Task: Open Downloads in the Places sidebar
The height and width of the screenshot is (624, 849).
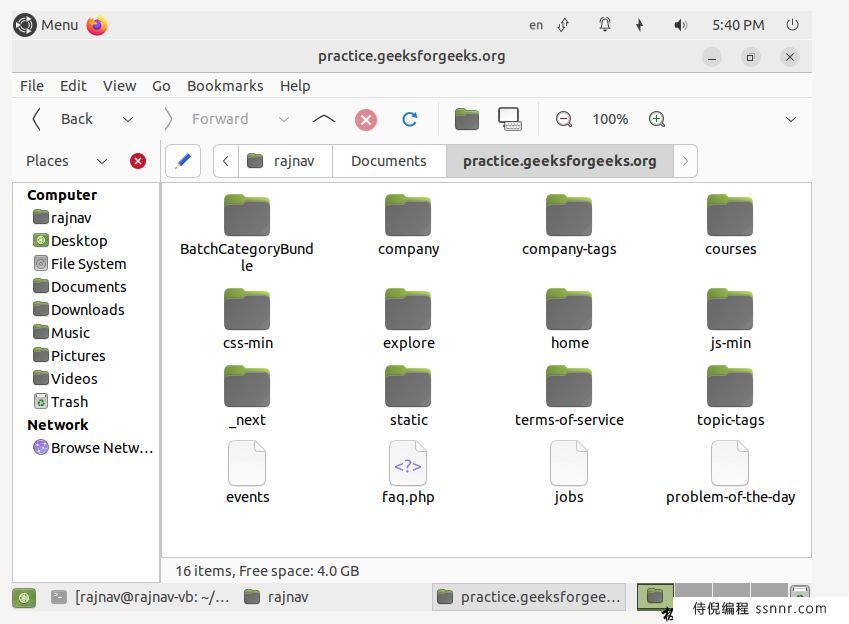Action: tap(79, 310)
